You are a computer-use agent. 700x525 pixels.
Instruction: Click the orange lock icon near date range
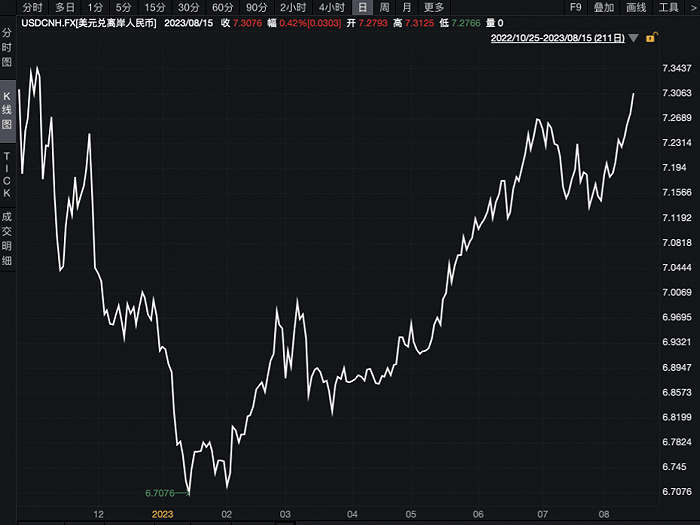(651, 38)
